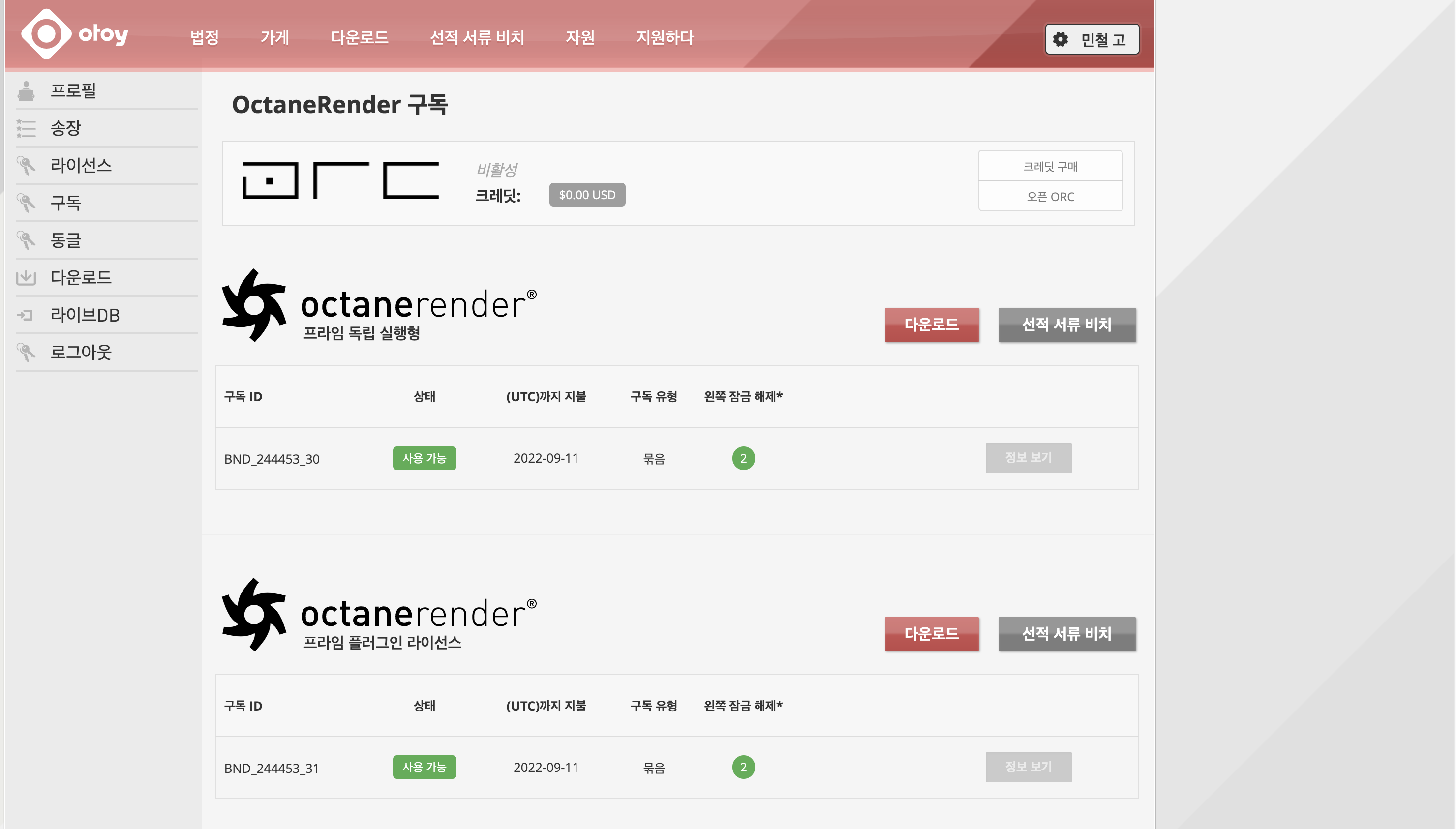
Task: Open the 자원 menu in top navigation
Action: click(580, 37)
